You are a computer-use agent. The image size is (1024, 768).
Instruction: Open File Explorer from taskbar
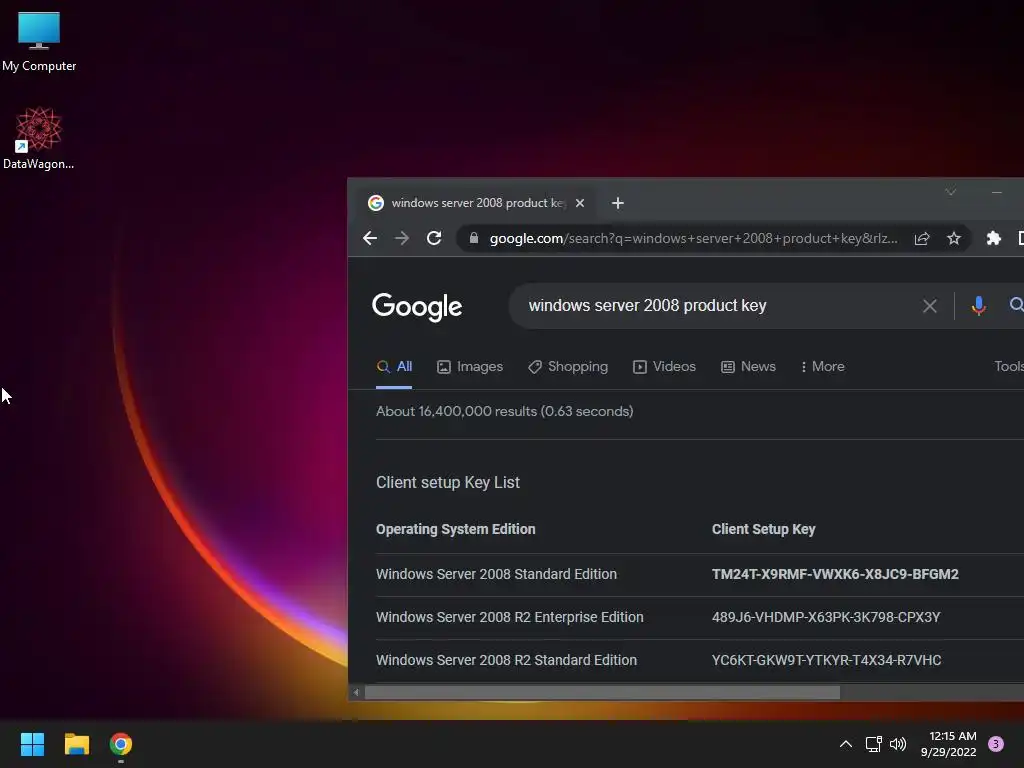[76, 744]
